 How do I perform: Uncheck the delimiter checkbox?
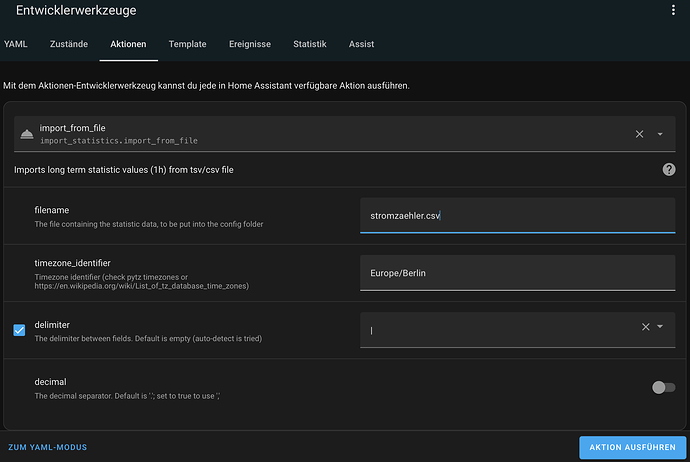[19, 330]
